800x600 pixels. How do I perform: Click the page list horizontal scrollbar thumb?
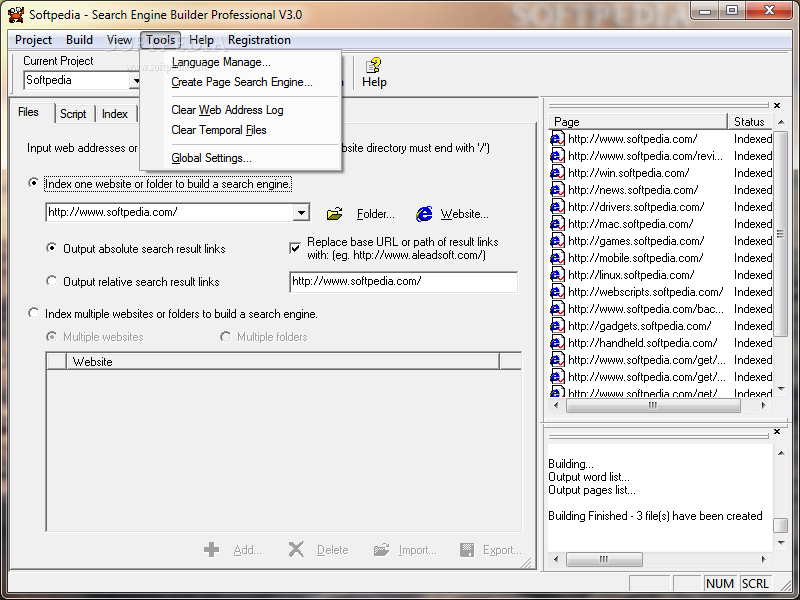coord(653,406)
